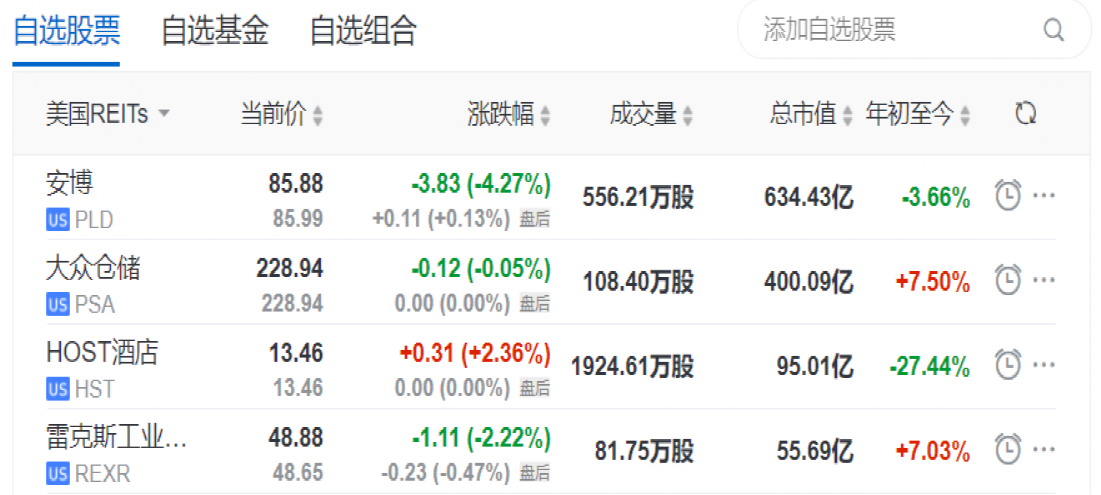This screenshot has height=495, width=1101.
Task: Set a price alert for 大众仓储 PSA
Action: tap(1008, 279)
